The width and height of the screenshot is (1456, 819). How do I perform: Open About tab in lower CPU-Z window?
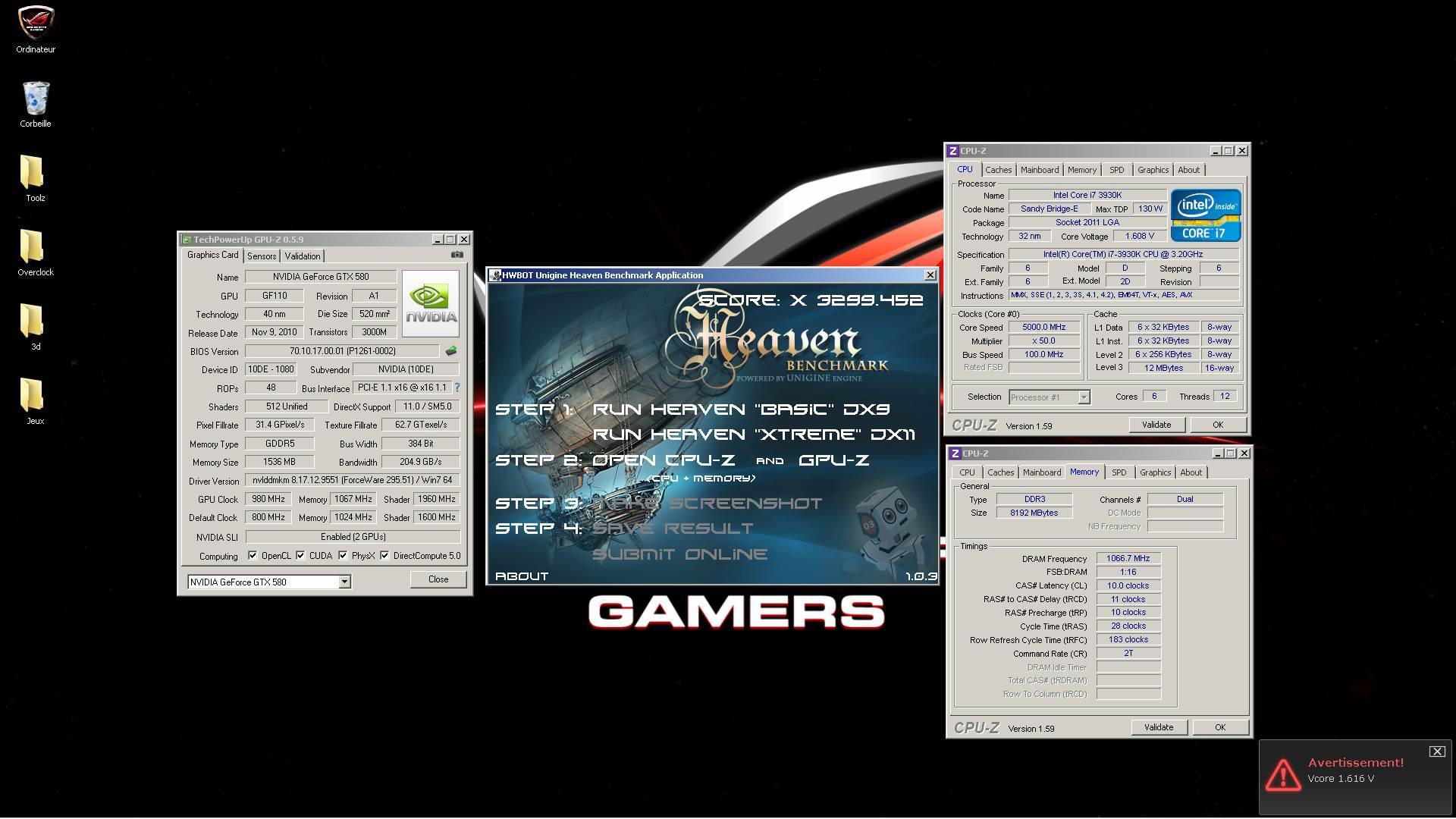coord(1191,472)
